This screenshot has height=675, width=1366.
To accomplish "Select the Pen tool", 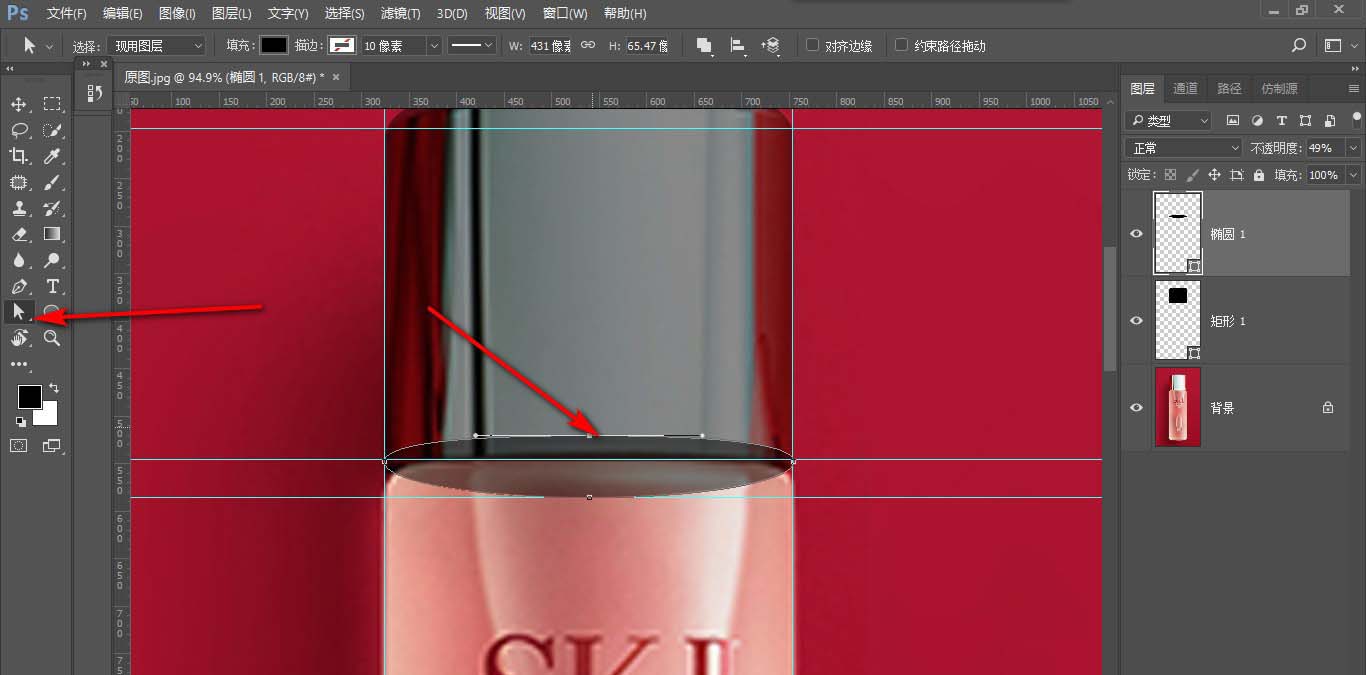I will (x=18, y=286).
